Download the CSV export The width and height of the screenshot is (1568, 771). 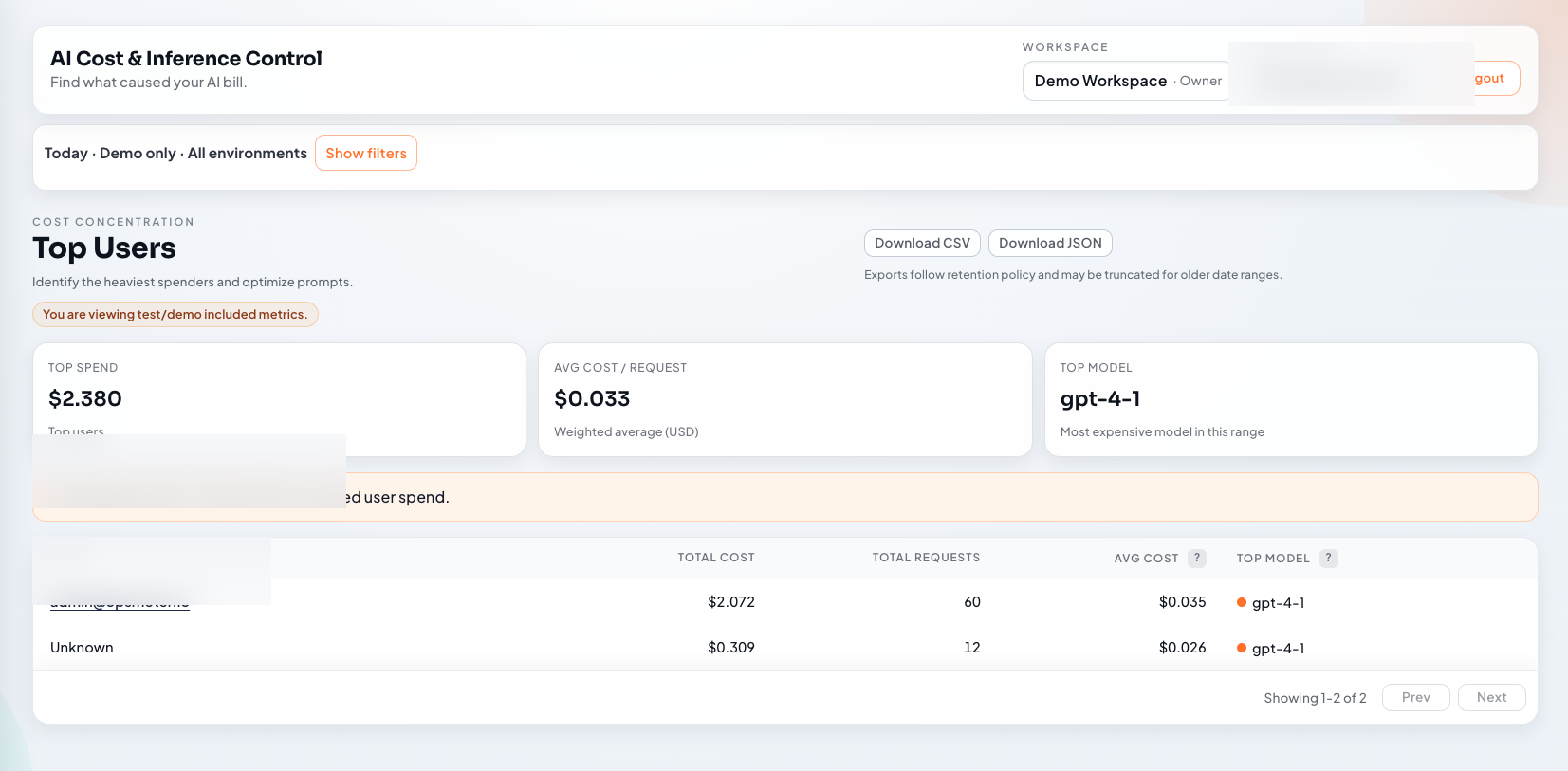pos(922,243)
